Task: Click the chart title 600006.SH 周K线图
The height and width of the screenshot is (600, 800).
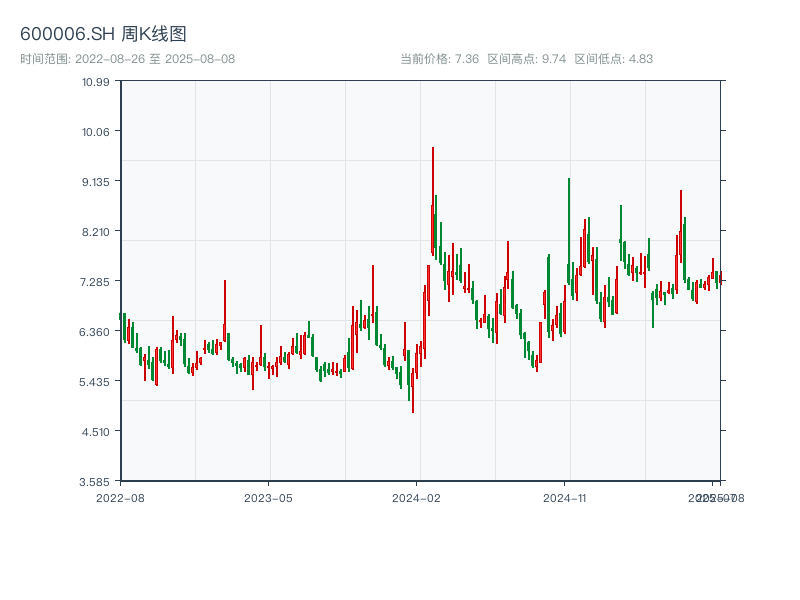Action: [103, 34]
